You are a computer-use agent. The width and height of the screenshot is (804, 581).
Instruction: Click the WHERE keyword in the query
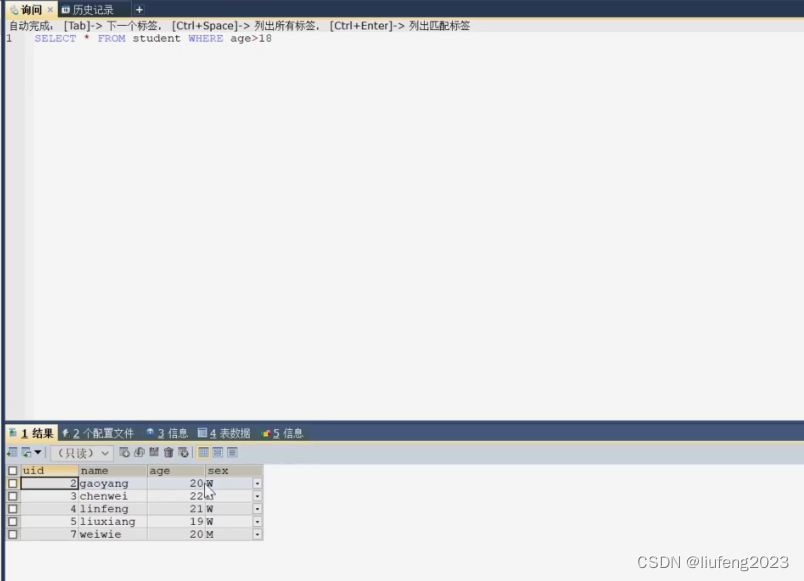pos(206,38)
